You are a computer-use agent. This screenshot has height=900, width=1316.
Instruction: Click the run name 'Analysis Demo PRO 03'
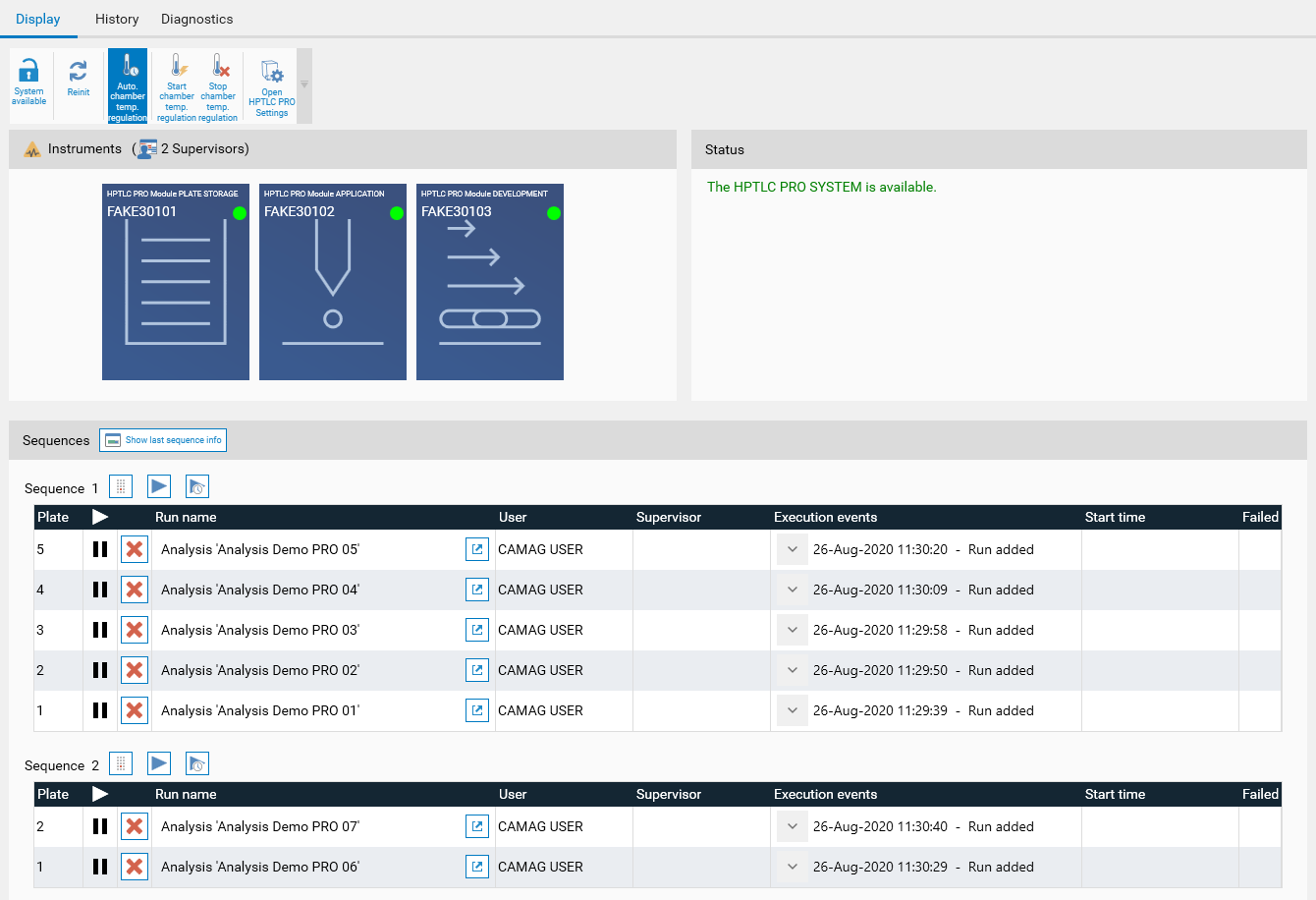coord(260,630)
